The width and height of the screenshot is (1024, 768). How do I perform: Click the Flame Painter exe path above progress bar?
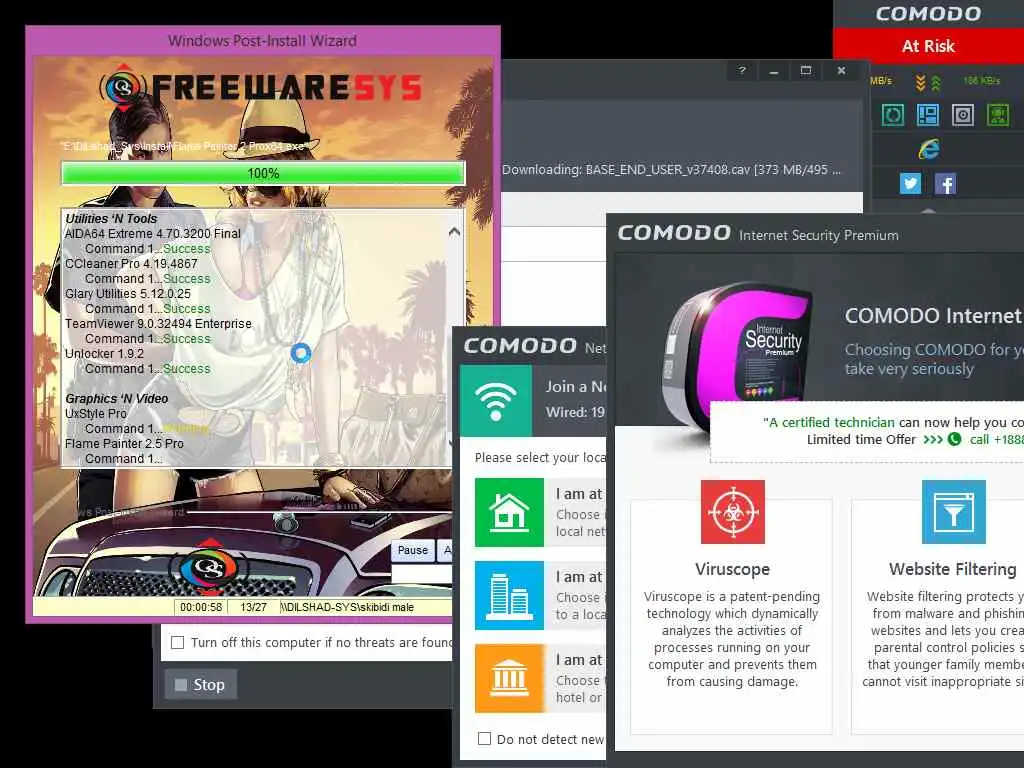tap(184, 146)
